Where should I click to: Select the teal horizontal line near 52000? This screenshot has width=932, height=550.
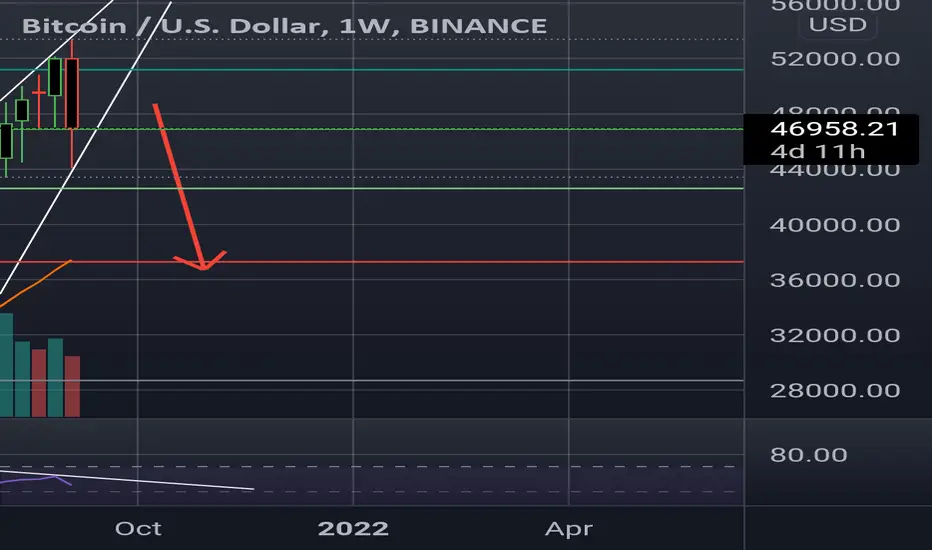[x=371, y=70]
